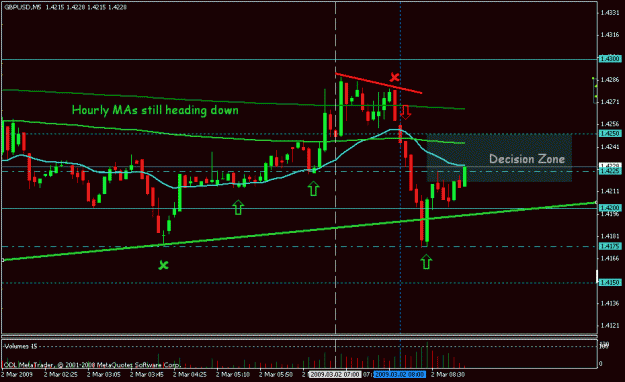This screenshot has height=382, width=625.
Task: Click the 1.4150 price level label
Action: click(610, 282)
